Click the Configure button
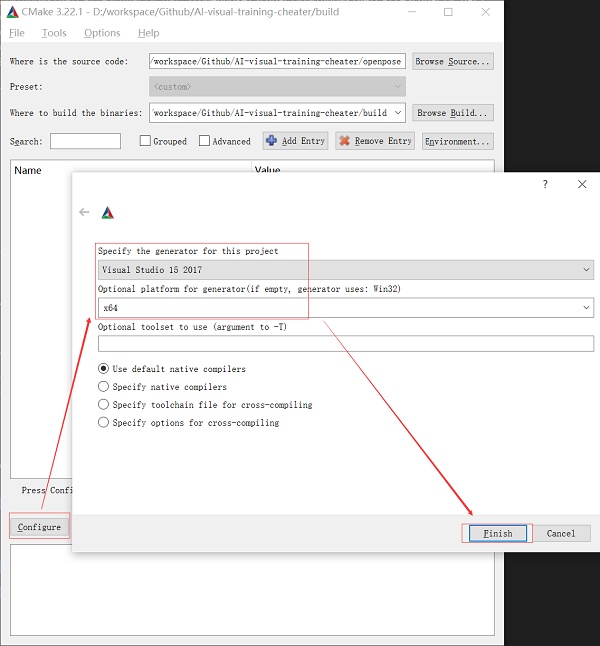This screenshot has height=646, width=600. [x=39, y=527]
